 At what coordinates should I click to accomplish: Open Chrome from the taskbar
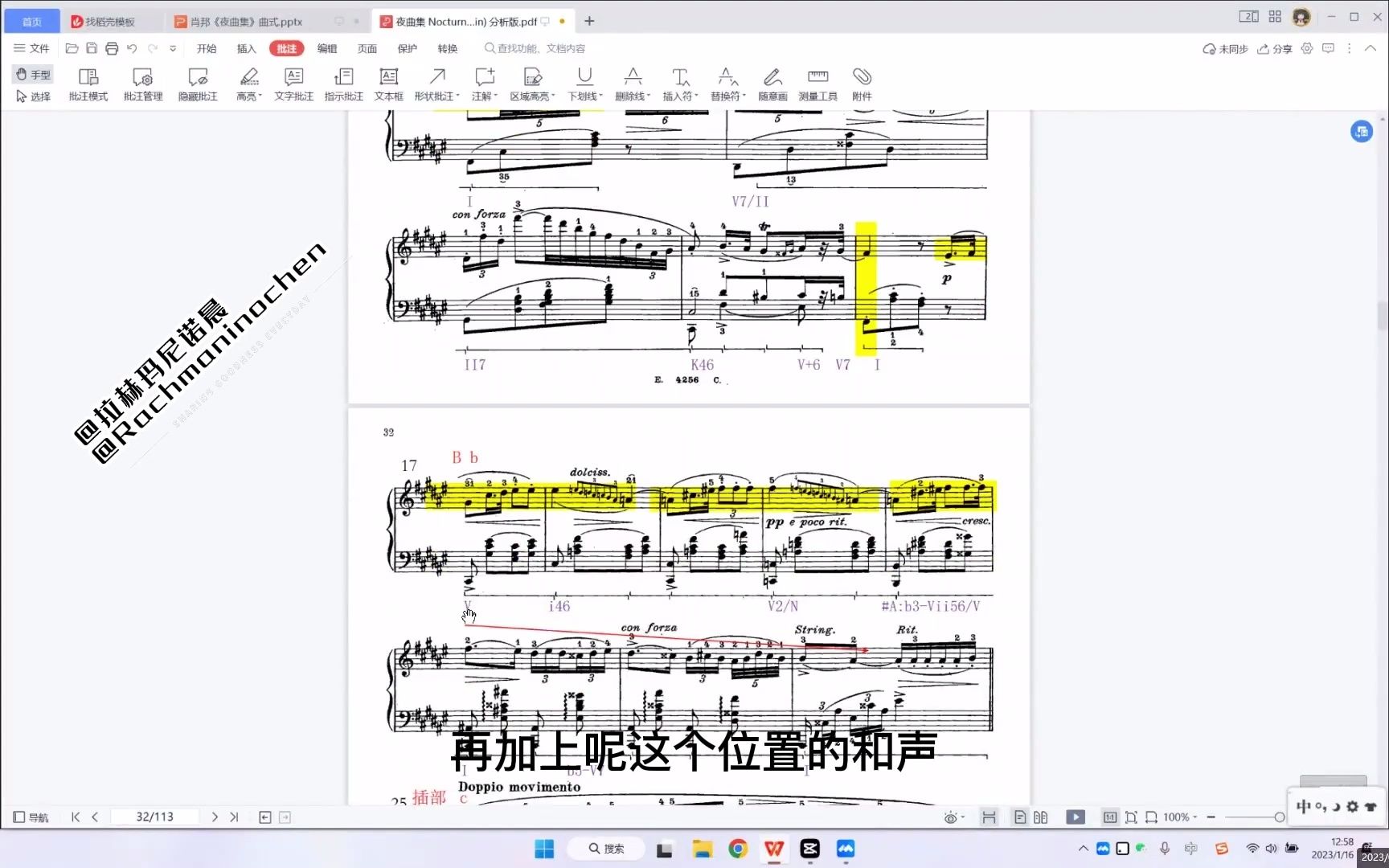(738, 849)
